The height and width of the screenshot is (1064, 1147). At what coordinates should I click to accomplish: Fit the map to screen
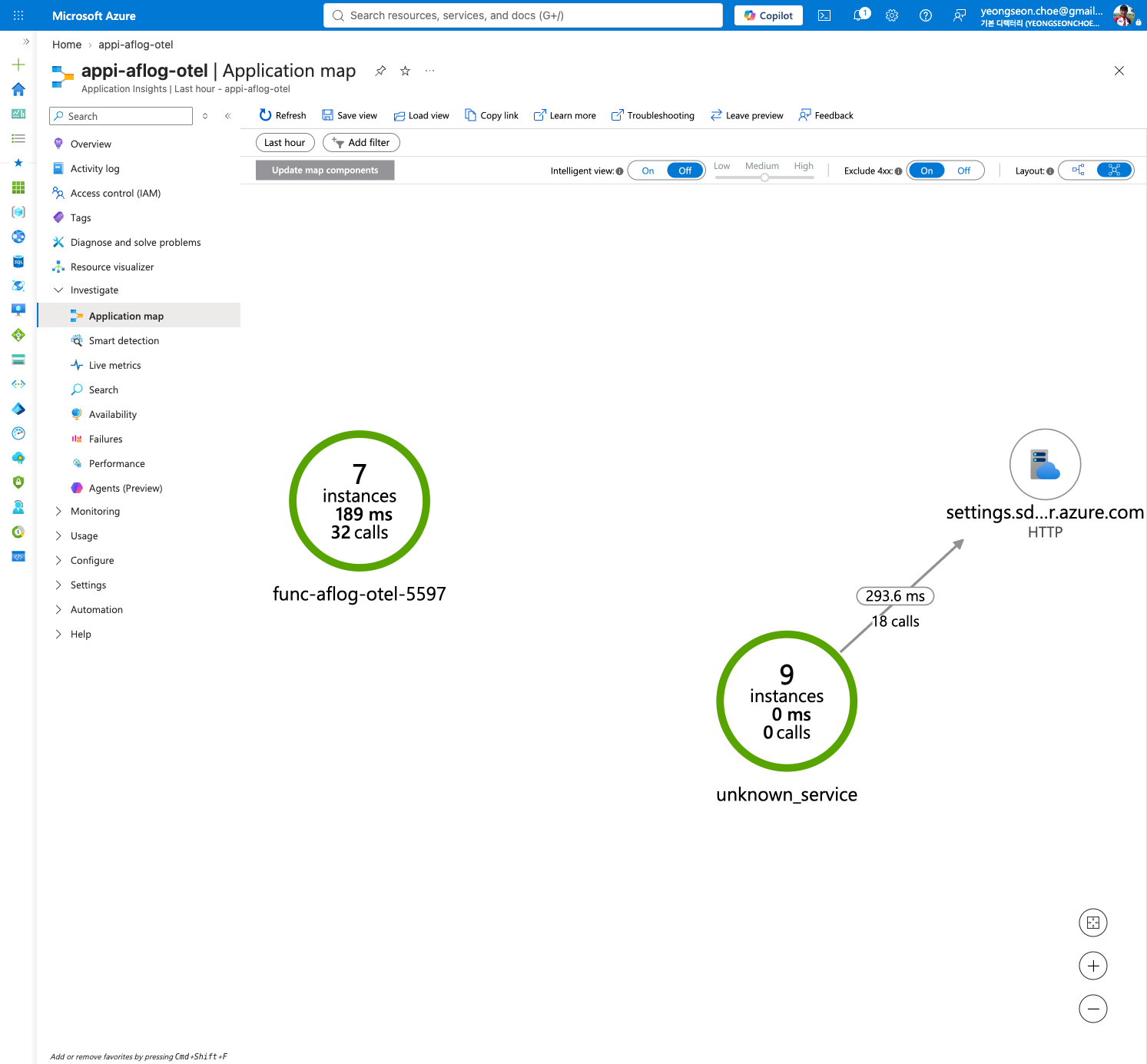(1093, 923)
